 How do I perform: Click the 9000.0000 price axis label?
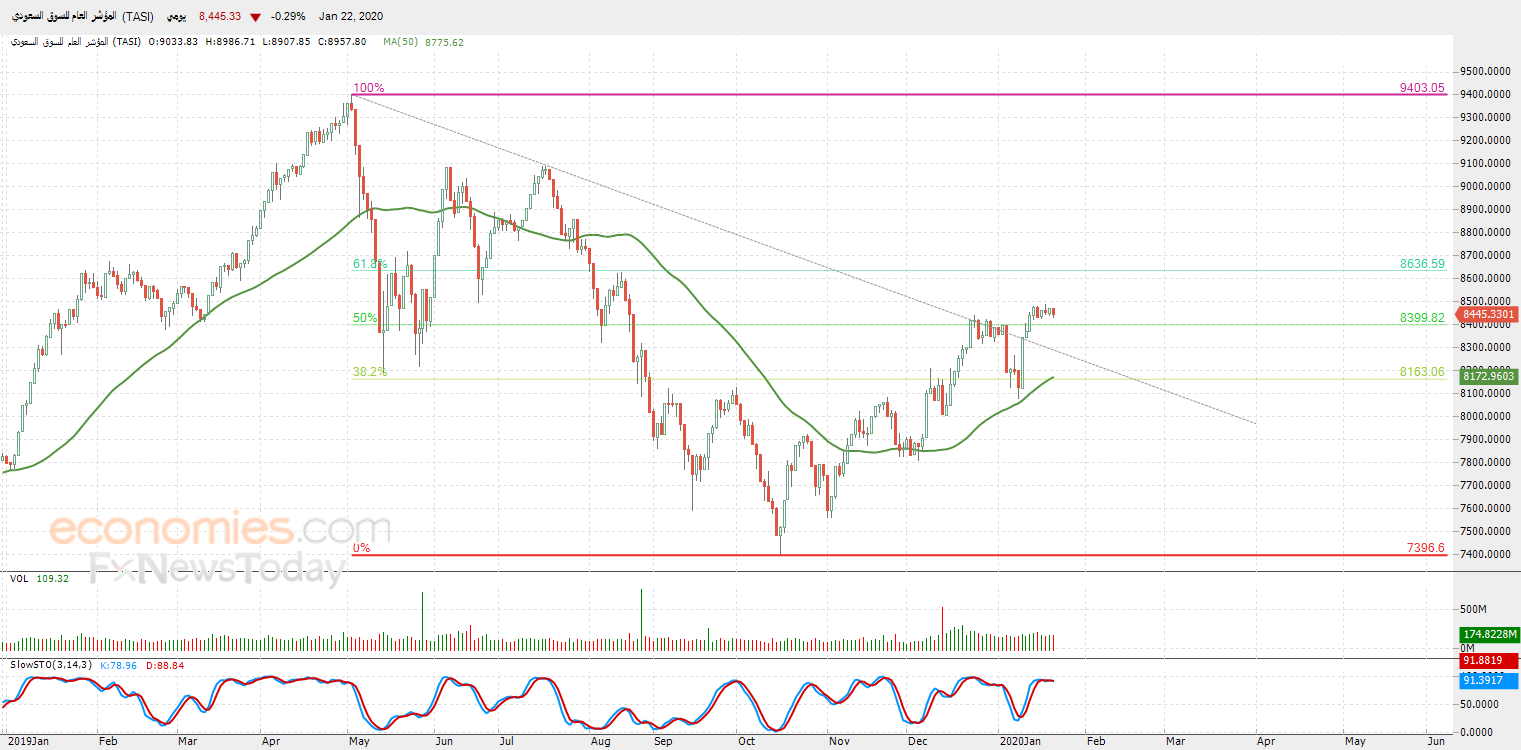click(1488, 186)
